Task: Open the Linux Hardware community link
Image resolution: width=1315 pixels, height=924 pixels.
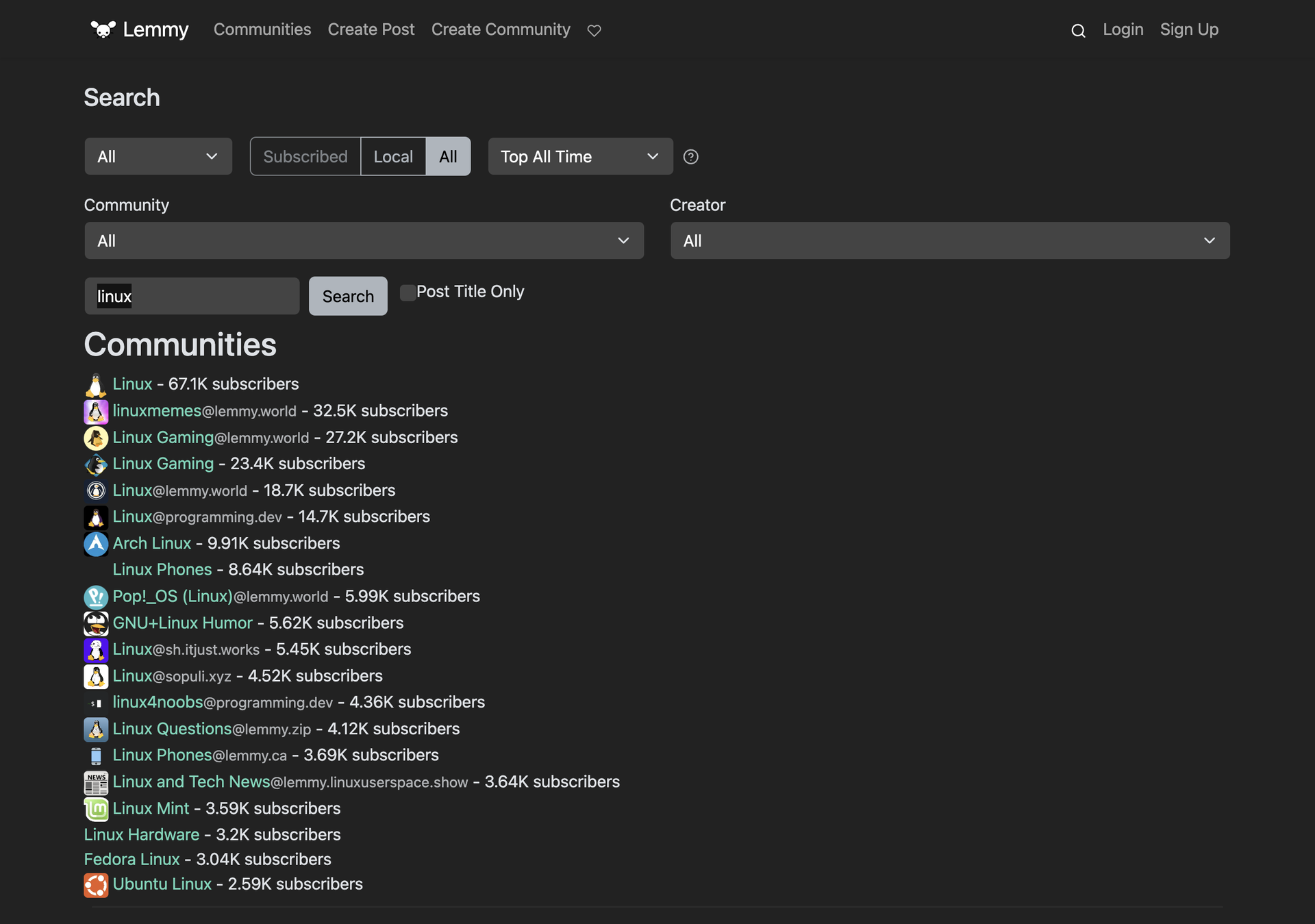Action: (x=142, y=835)
